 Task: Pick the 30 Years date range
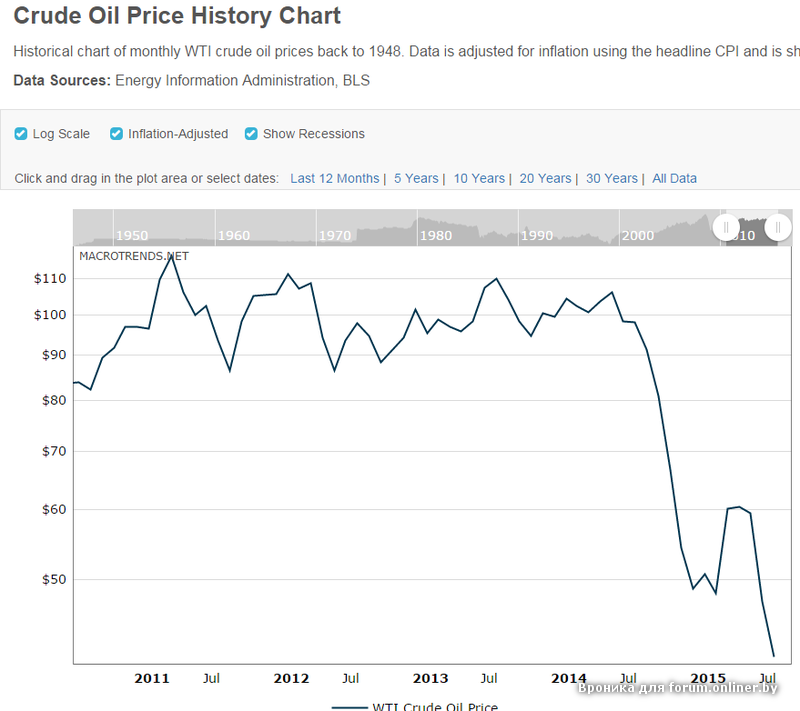tap(611, 178)
